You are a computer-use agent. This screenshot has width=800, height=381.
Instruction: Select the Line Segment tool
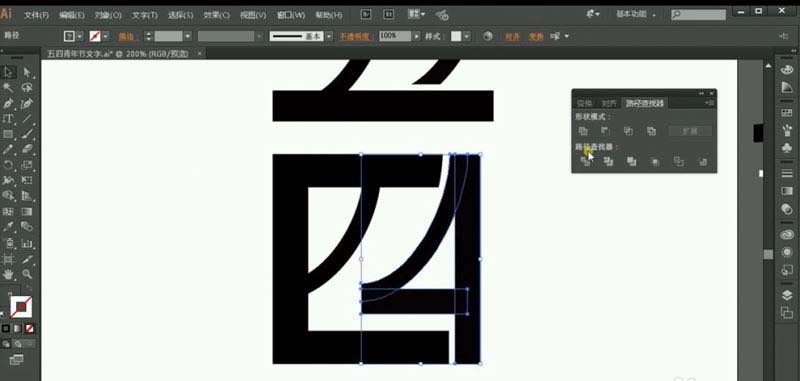point(27,119)
